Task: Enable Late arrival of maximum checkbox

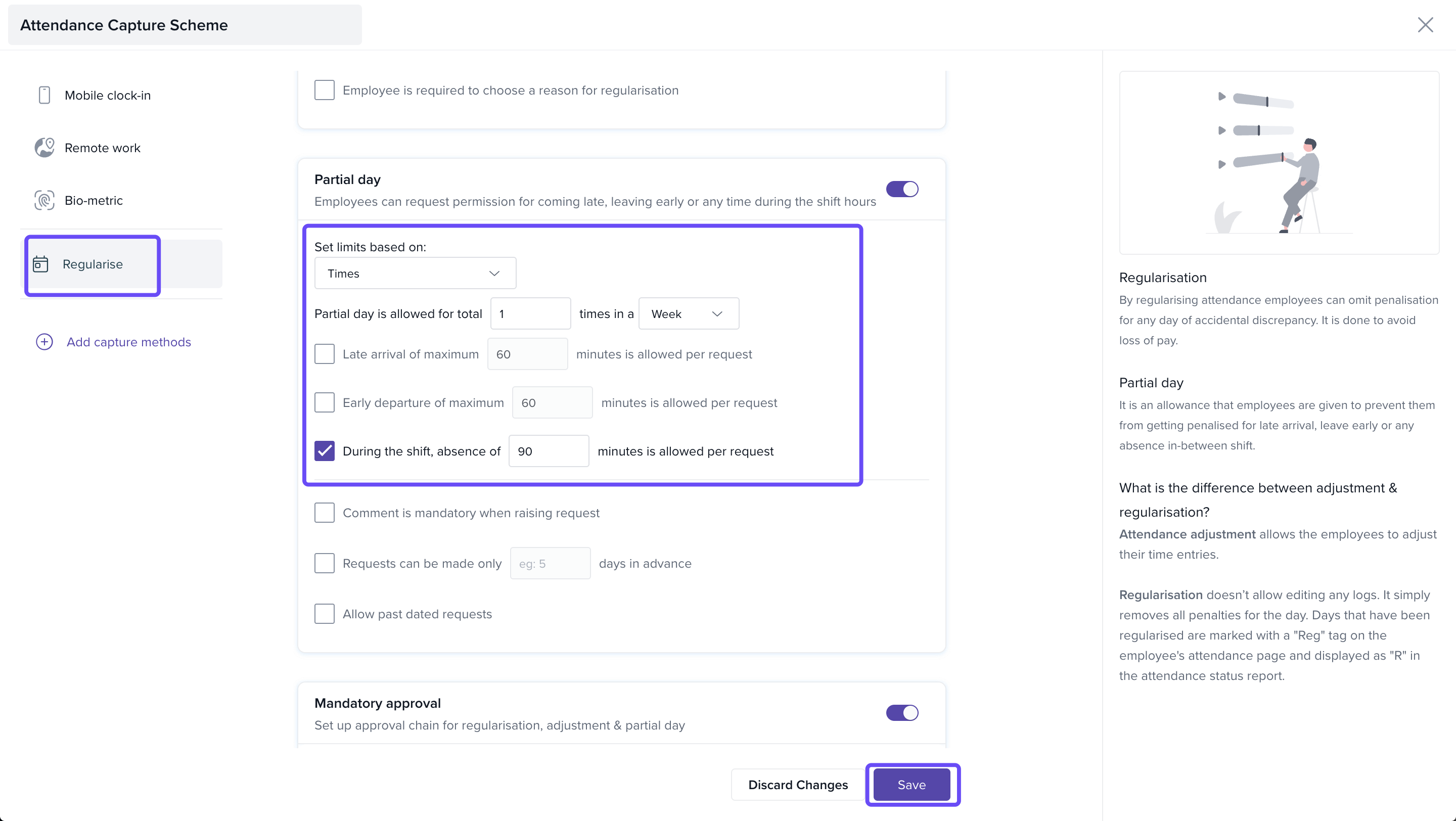Action: click(325, 354)
